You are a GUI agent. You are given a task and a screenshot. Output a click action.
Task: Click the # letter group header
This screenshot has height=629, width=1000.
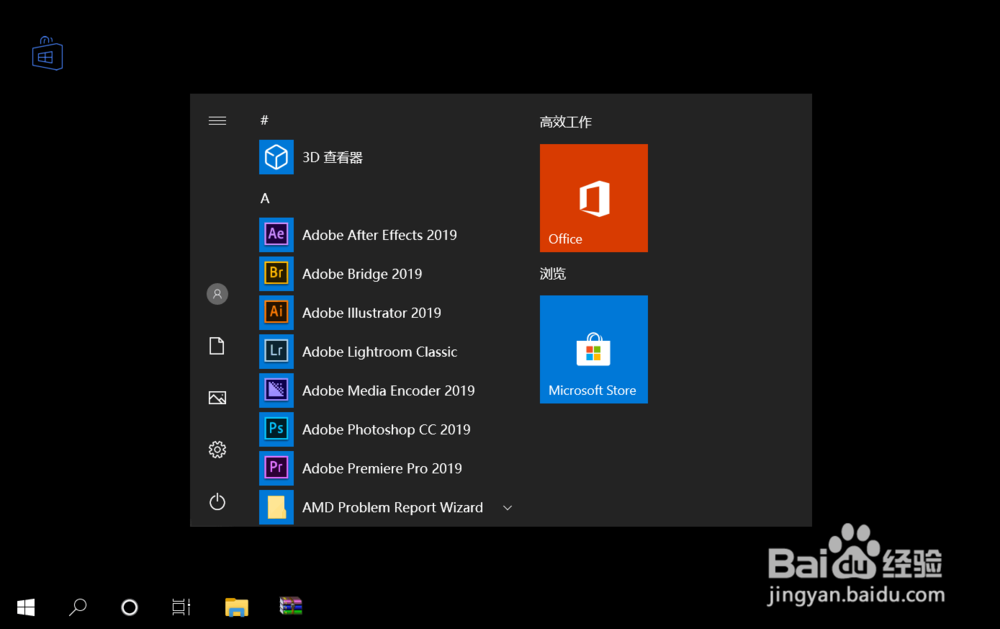point(265,120)
